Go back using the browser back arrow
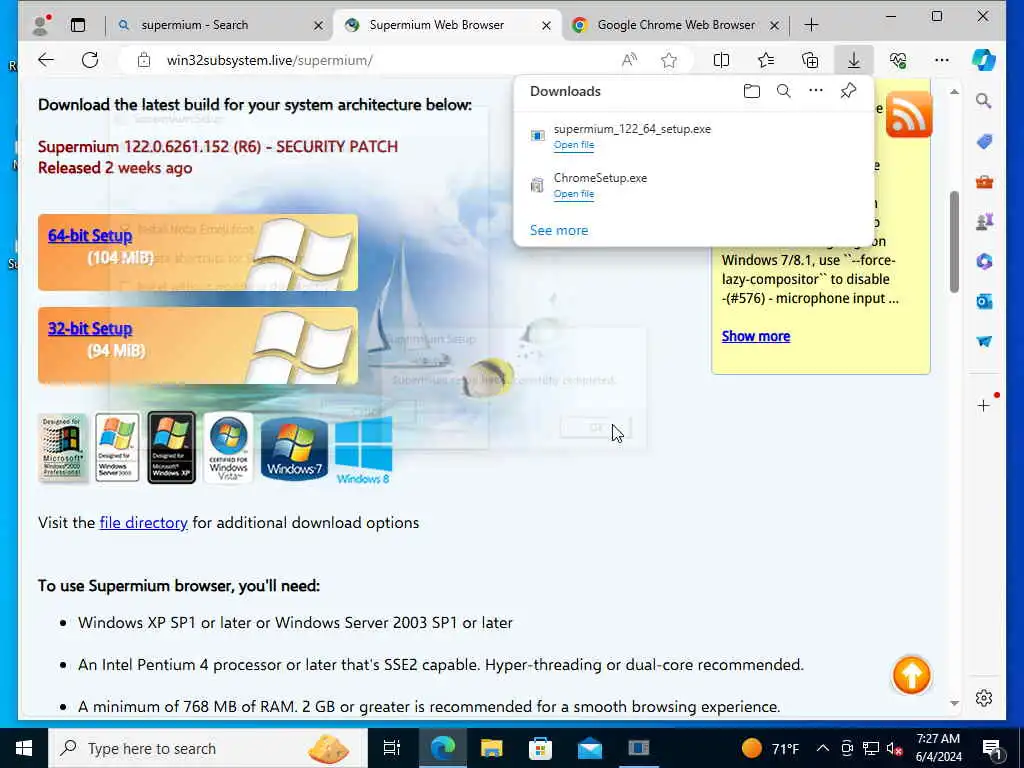The image size is (1024, 768). pos(46,60)
